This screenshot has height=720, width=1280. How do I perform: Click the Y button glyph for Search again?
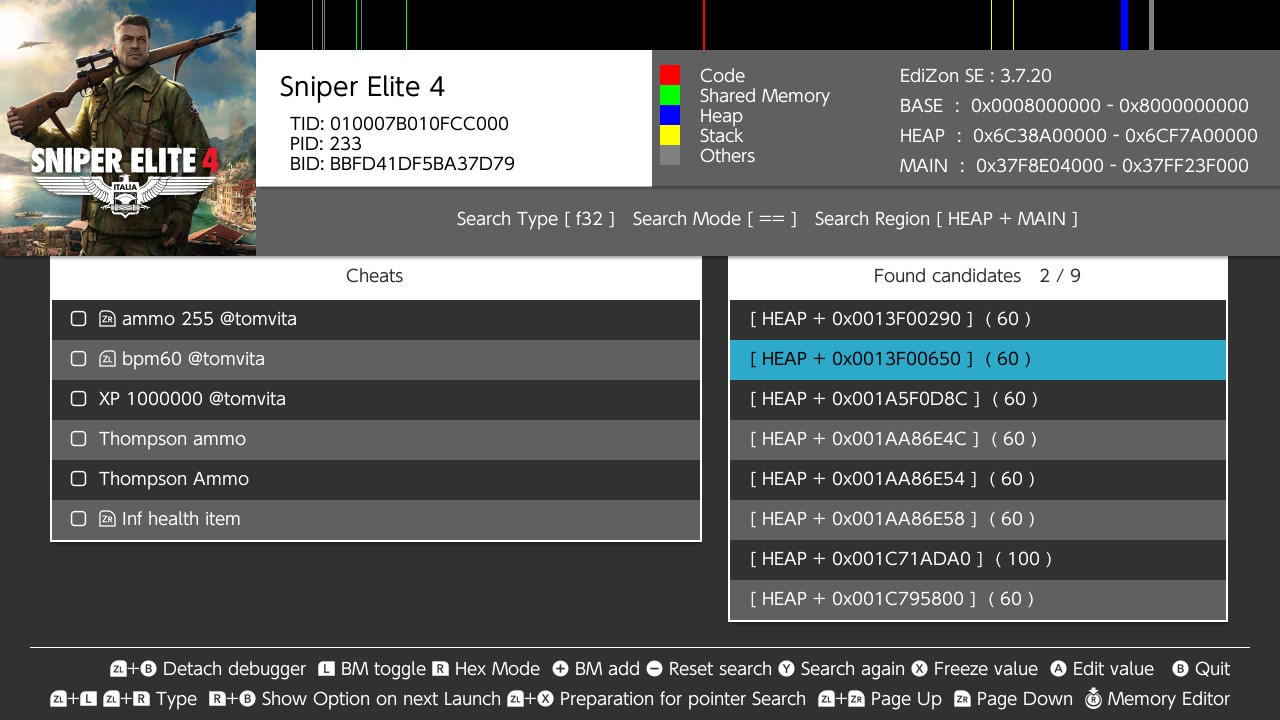786,669
